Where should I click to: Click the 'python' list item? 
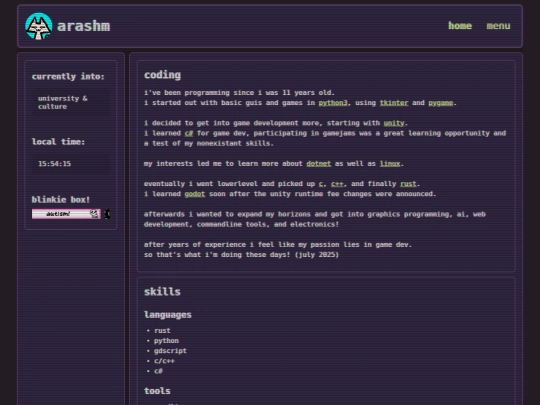click(x=166, y=341)
